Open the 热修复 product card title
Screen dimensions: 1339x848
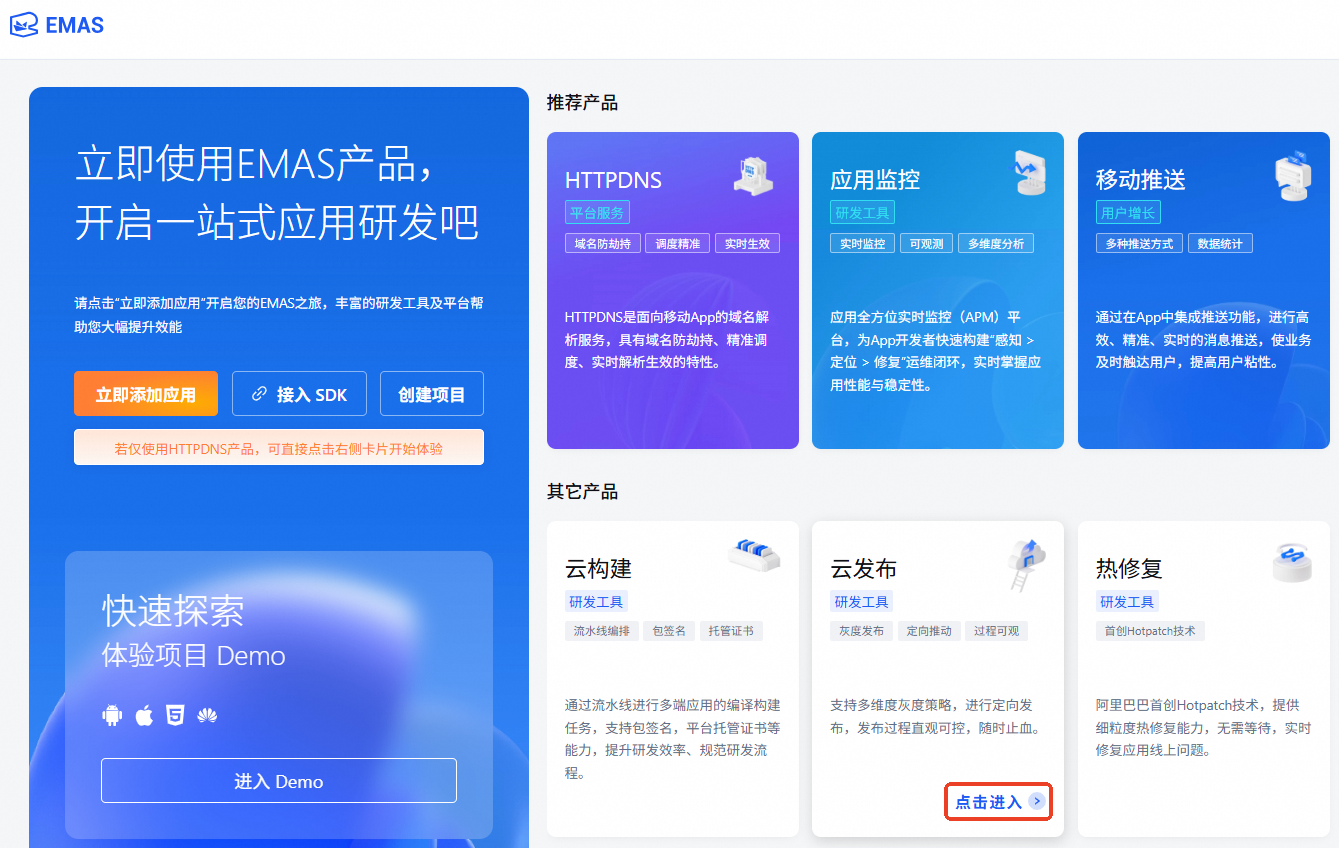[1129, 569]
